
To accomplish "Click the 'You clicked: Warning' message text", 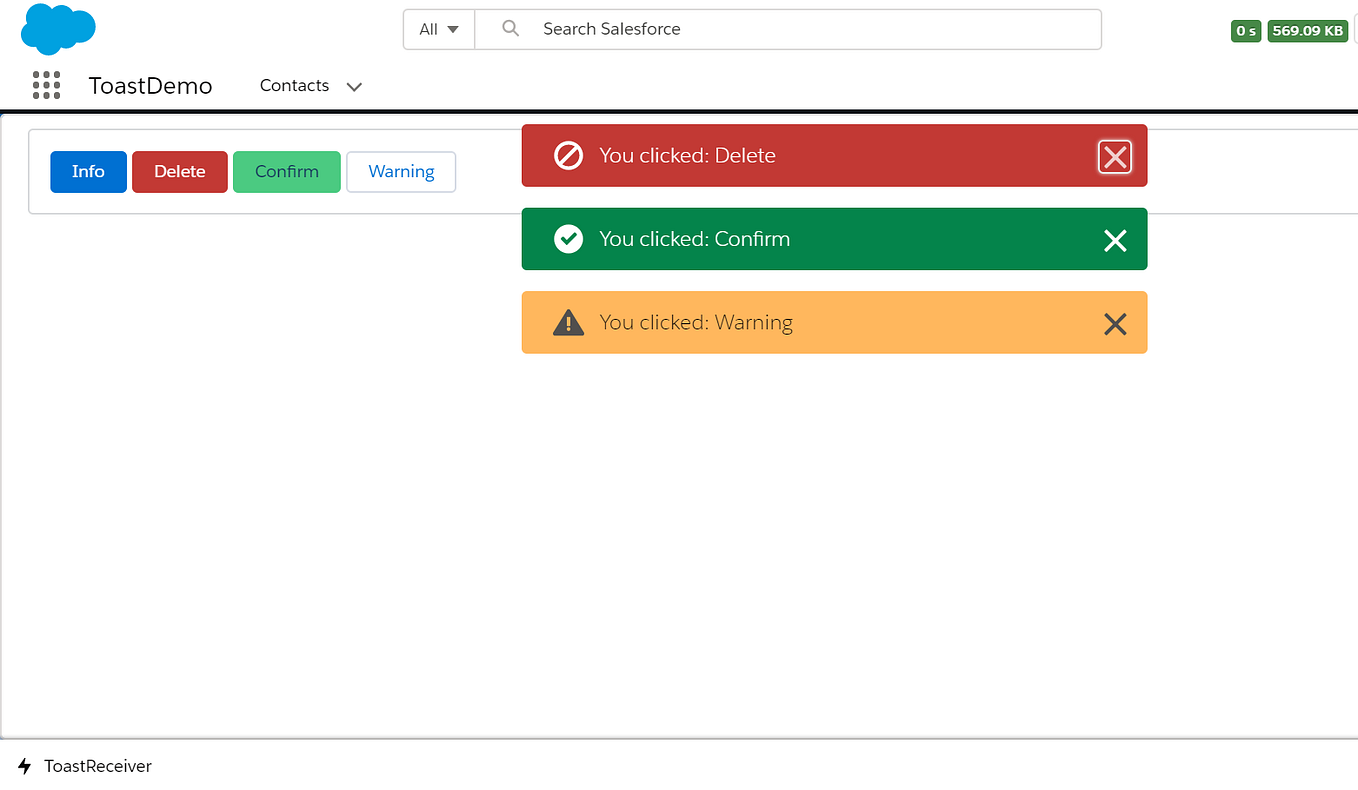I will click(696, 322).
